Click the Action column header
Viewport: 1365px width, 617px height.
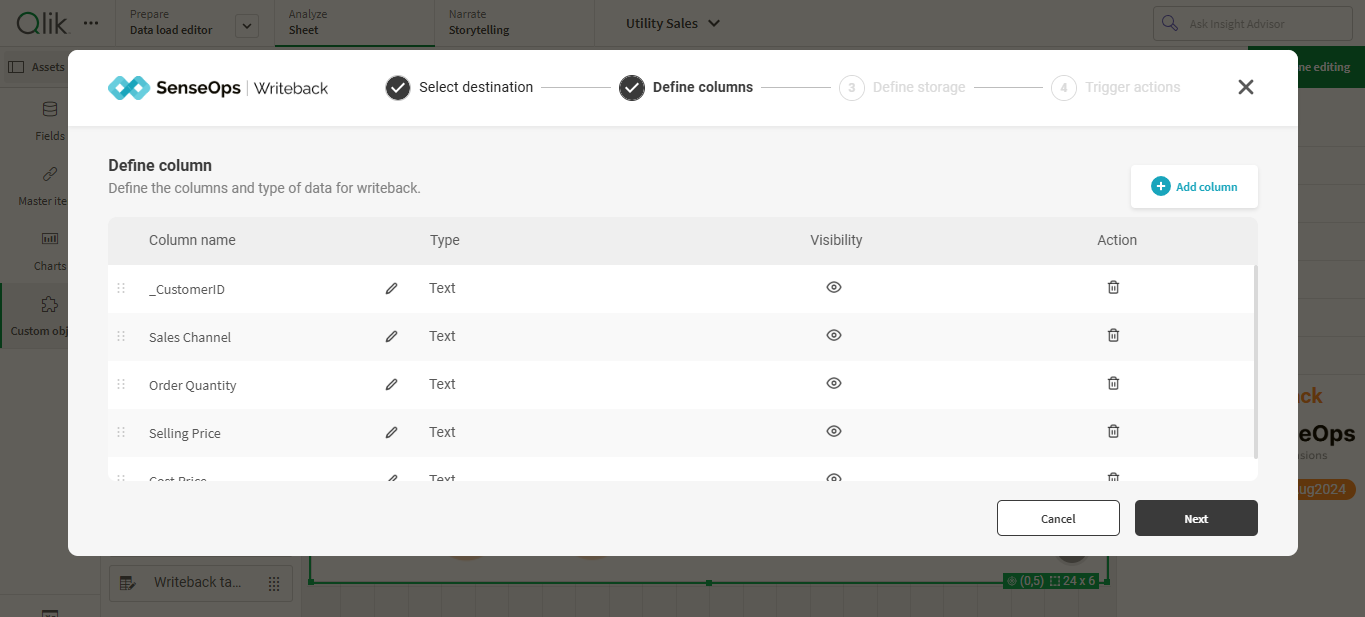point(1117,240)
